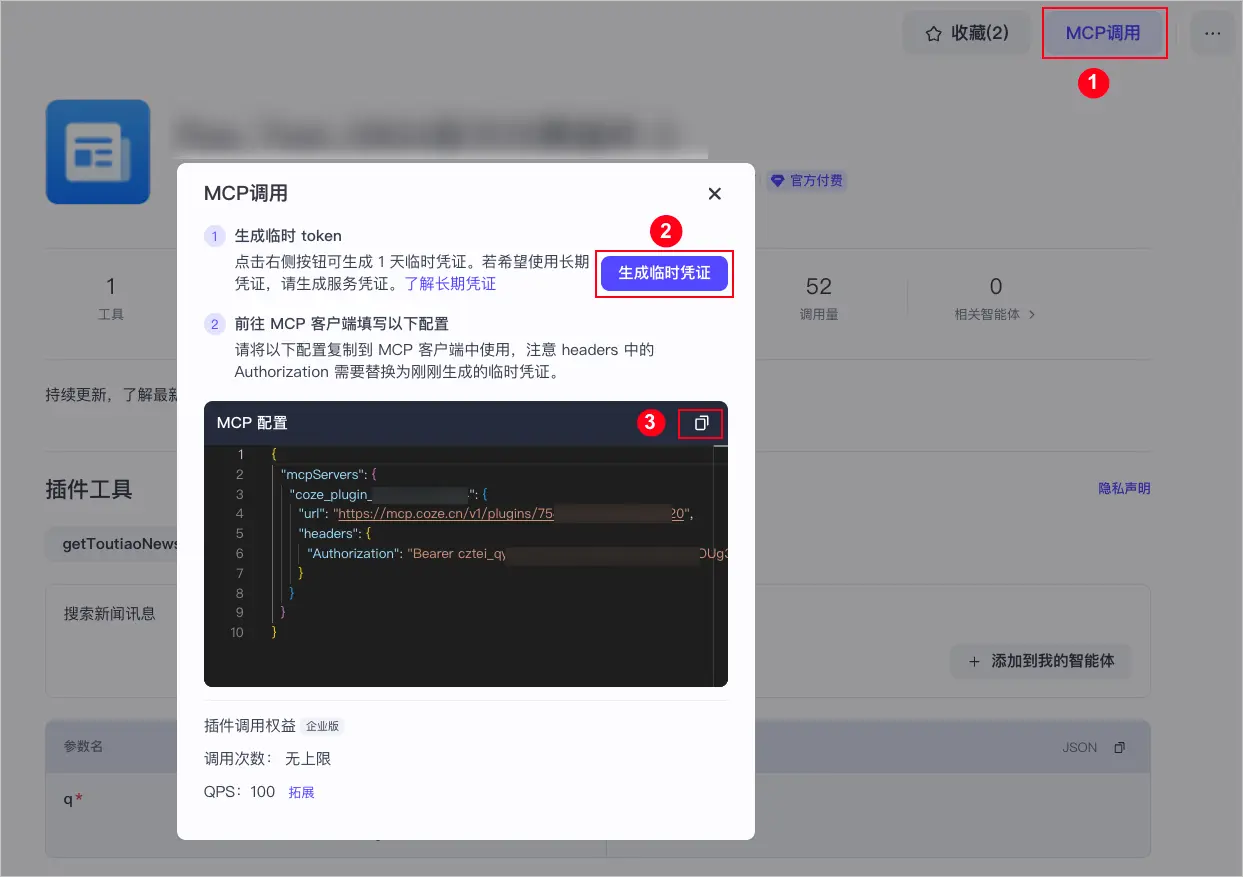Copy the JSON parameters with copy icon
This screenshot has width=1243, height=877.
1119,747
